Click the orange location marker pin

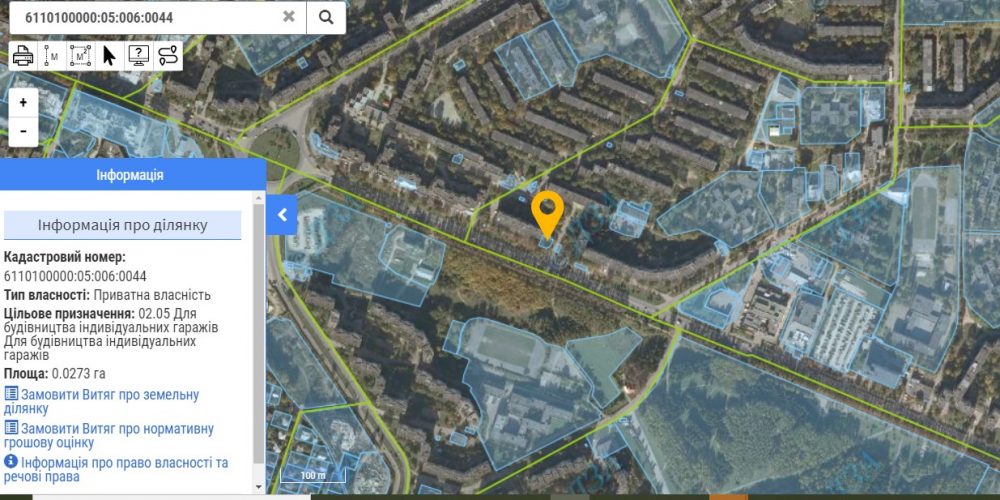tap(548, 214)
